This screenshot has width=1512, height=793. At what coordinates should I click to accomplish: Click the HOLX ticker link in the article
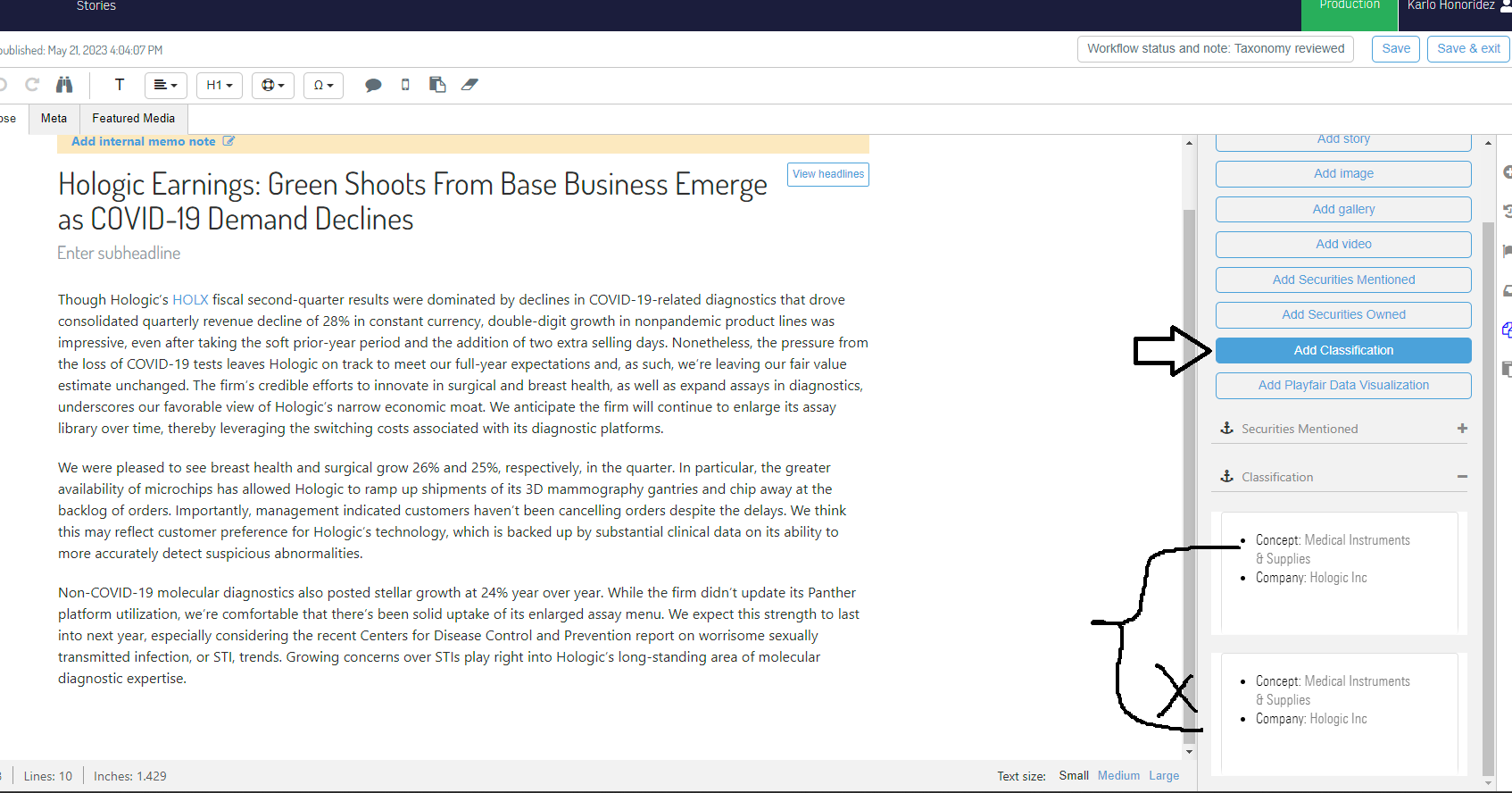(x=190, y=300)
